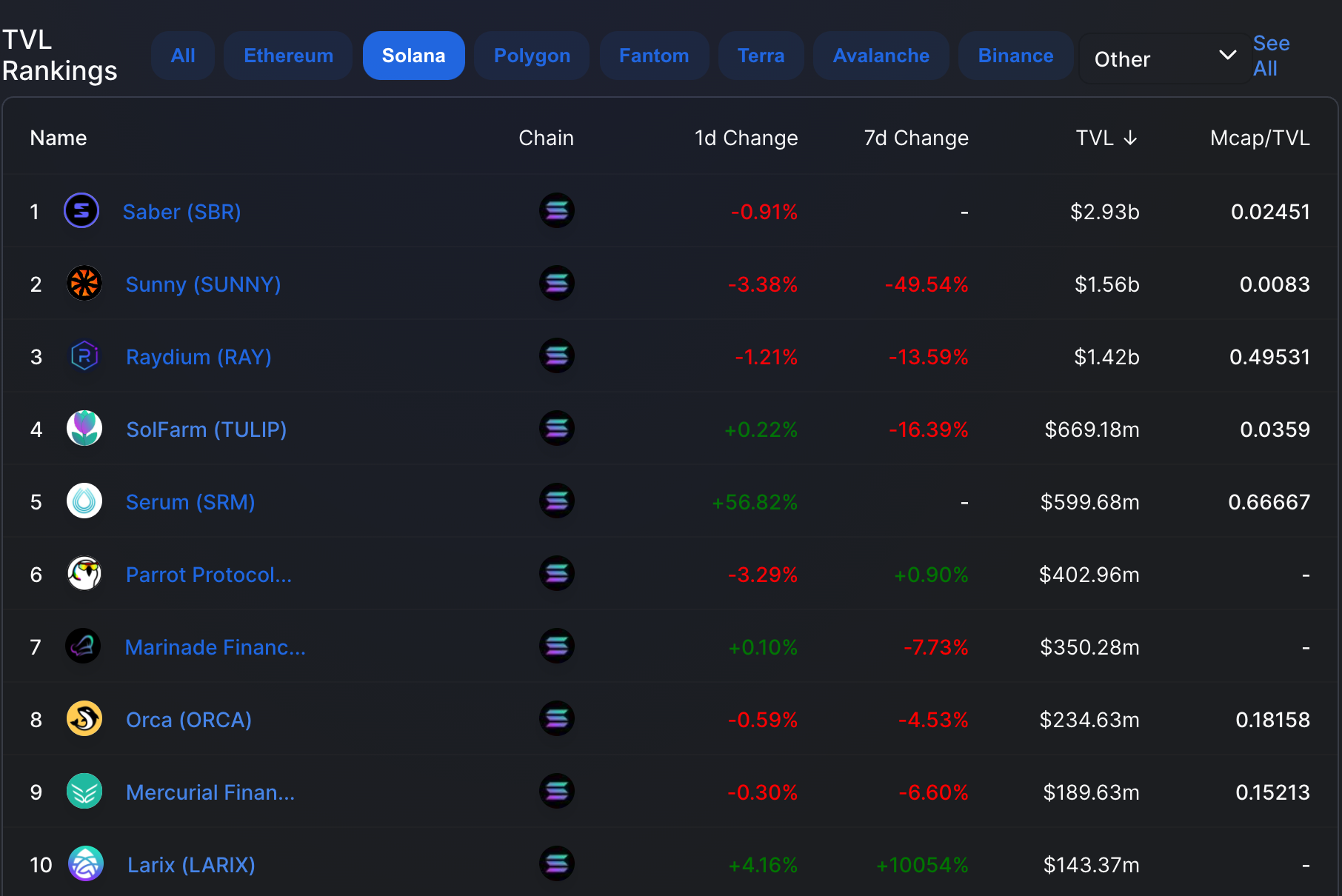Click the SolFarm tulip logo icon

point(84,429)
